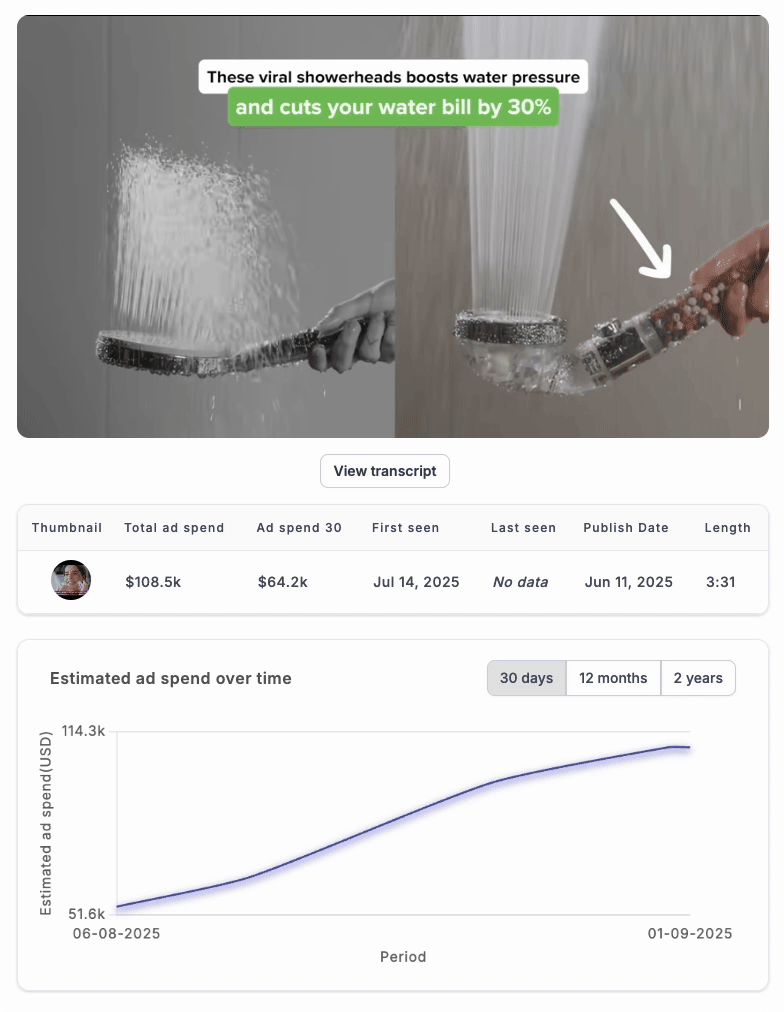The height and width of the screenshot is (1012, 784).
Task: Sort by Publish Date header
Action: 626,527
